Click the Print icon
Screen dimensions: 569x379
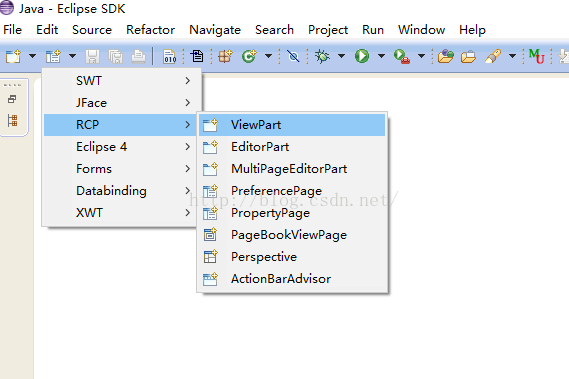[138, 56]
